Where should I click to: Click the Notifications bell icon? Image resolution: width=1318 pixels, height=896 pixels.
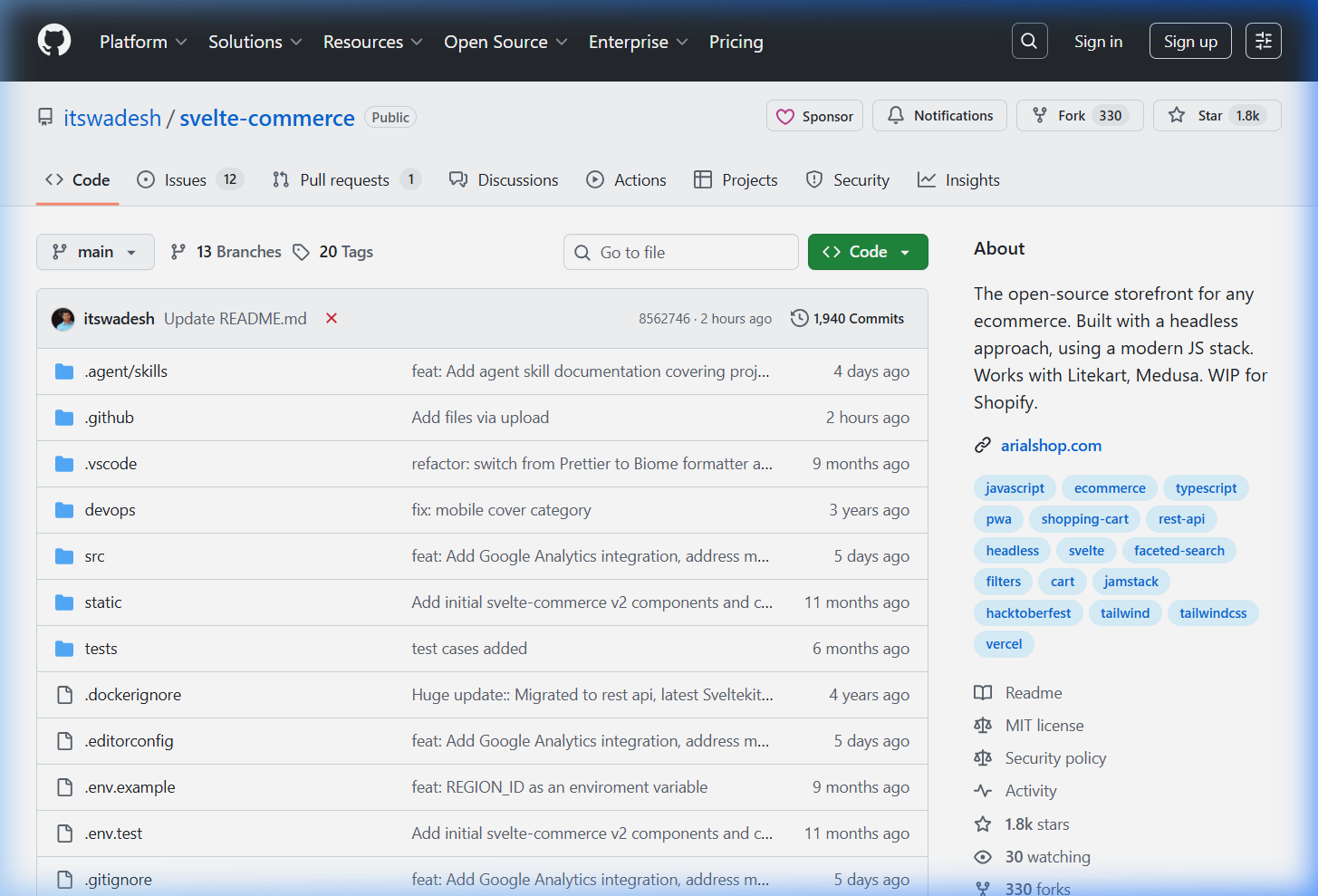point(896,115)
